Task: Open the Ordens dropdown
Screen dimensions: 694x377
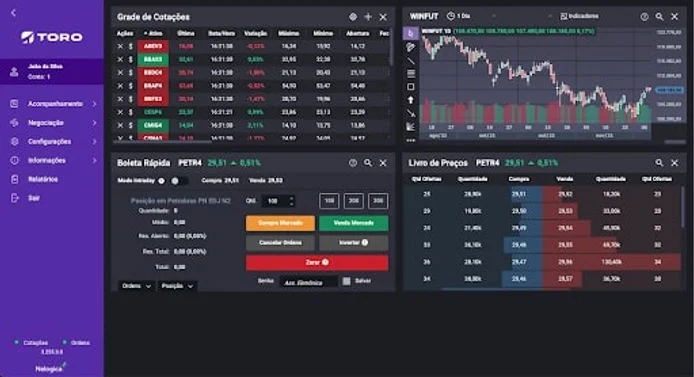Action: click(136, 286)
